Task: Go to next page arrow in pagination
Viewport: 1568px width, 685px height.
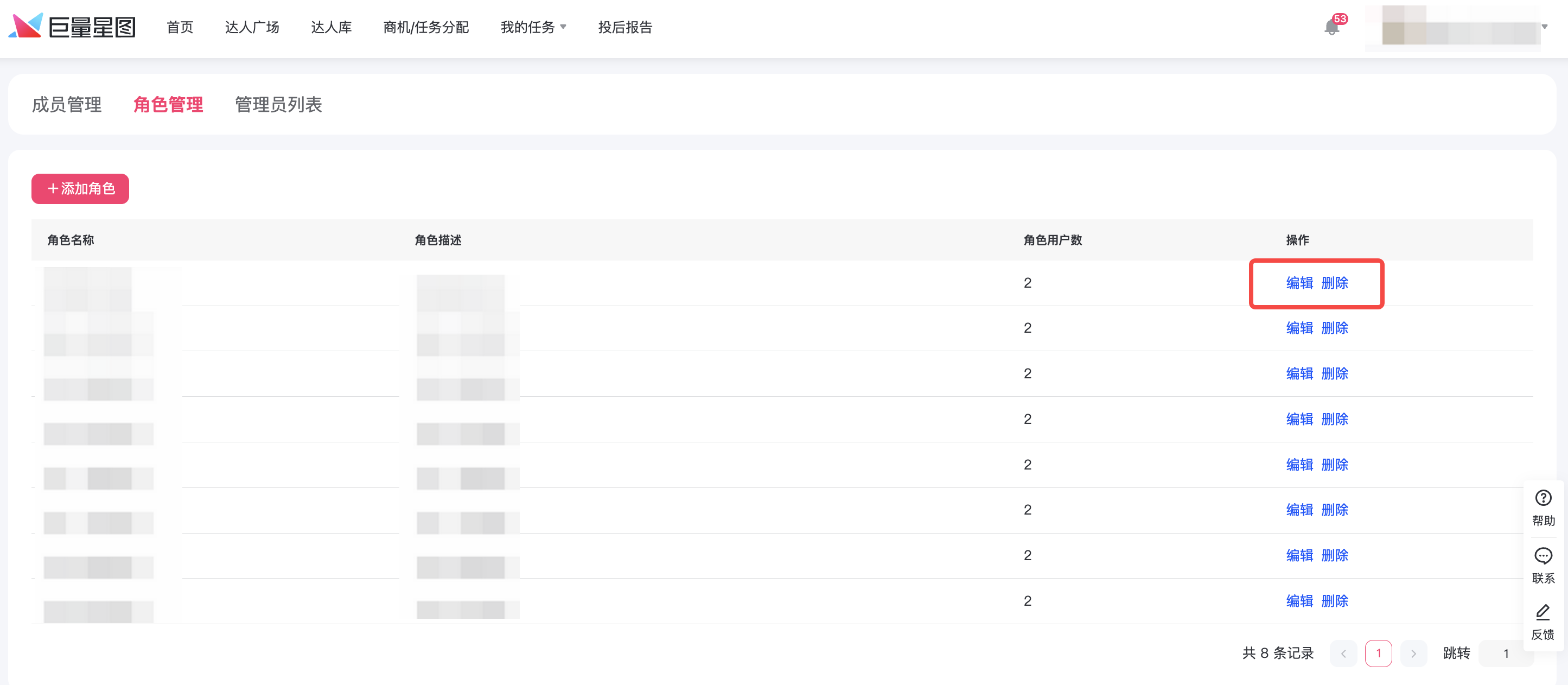Action: coord(1413,654)
